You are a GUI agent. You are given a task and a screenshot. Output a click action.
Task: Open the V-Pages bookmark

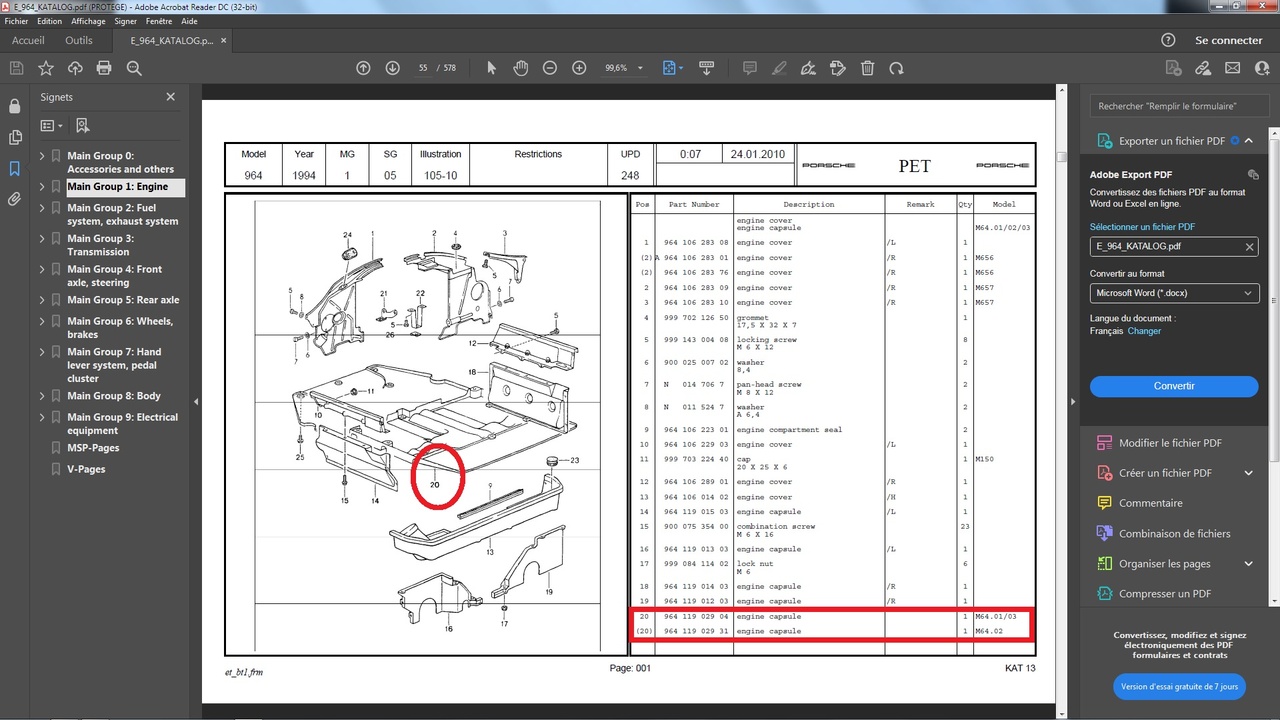pyautogui.click(x=86, y=469)
